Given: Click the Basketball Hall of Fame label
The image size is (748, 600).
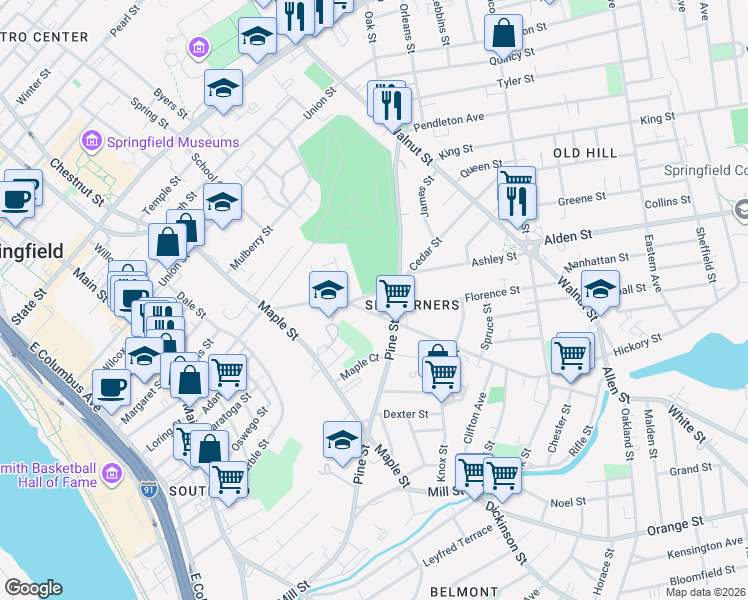Looking at the screenshot, I should point(49,475).
